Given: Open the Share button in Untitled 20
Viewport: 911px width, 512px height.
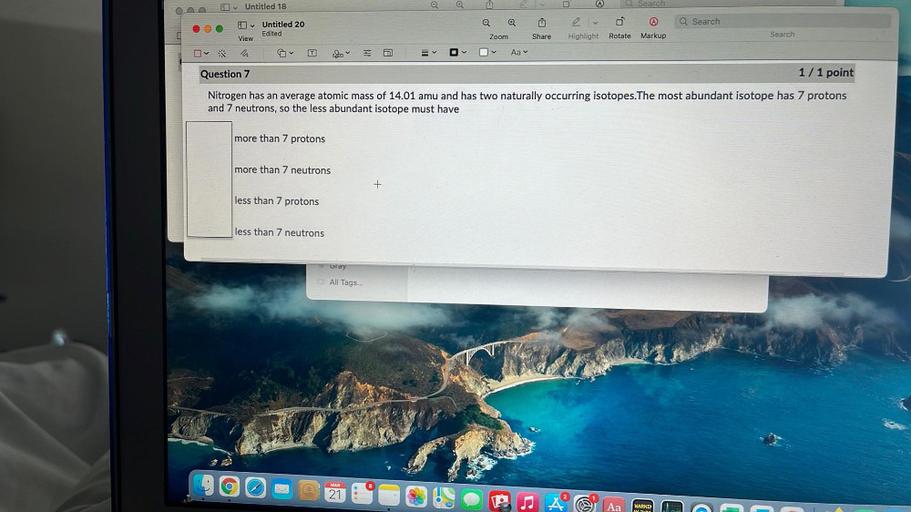Looking at the screenshot, I should [541, 23].
